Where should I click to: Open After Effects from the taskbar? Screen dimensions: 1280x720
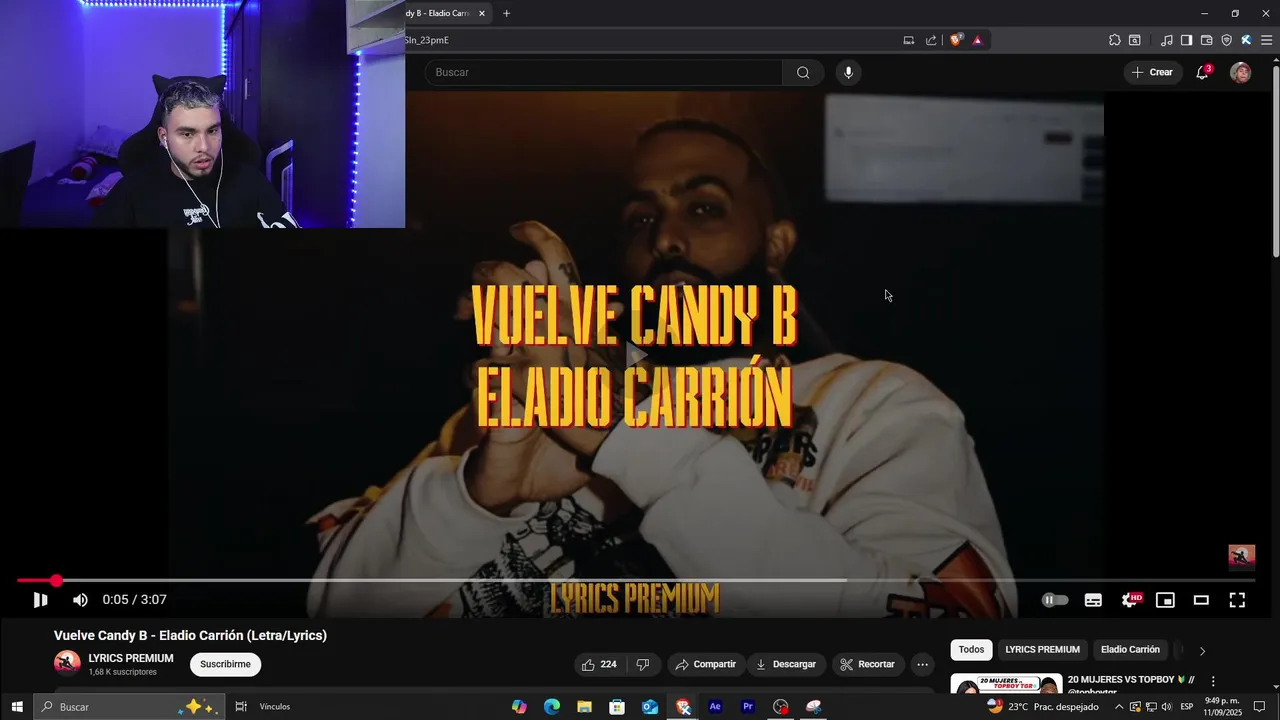(715, 707)
